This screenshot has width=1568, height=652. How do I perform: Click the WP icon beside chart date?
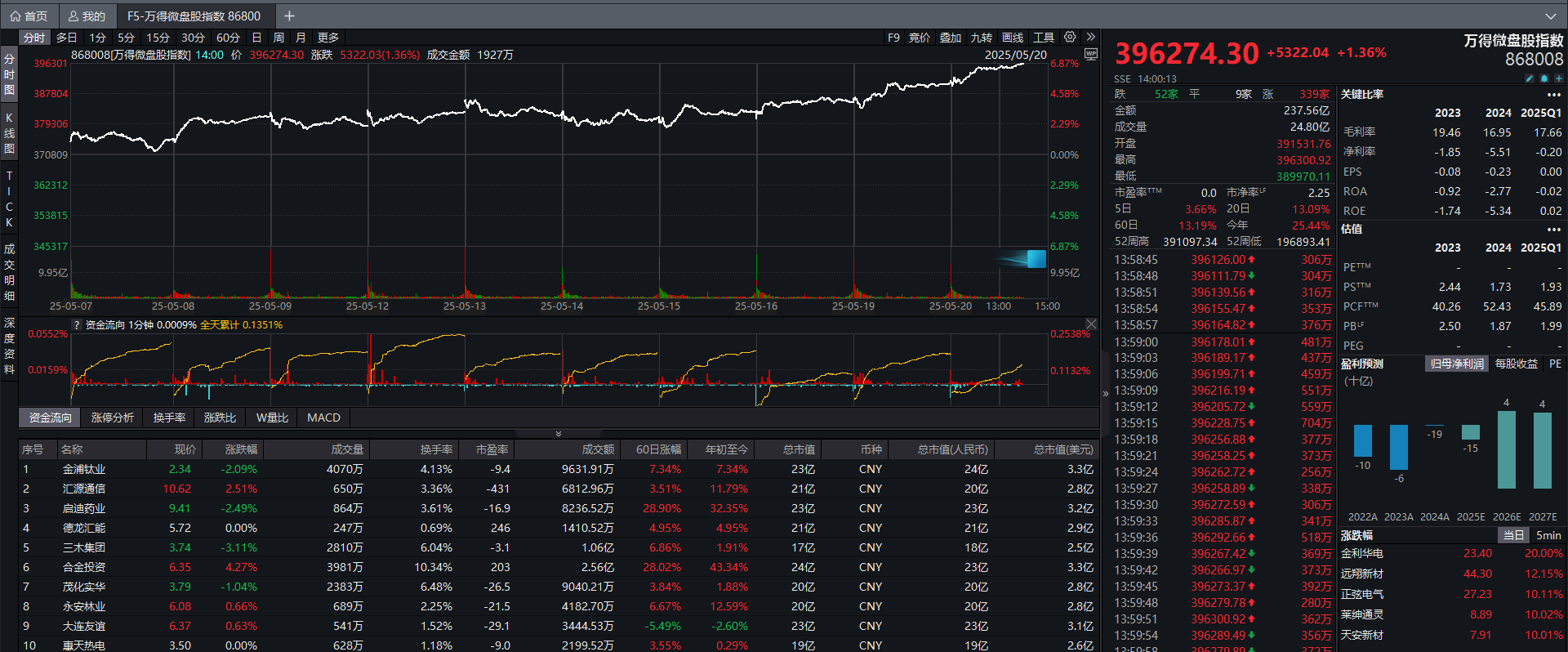pyautogui.click(x=1090, y=55)
